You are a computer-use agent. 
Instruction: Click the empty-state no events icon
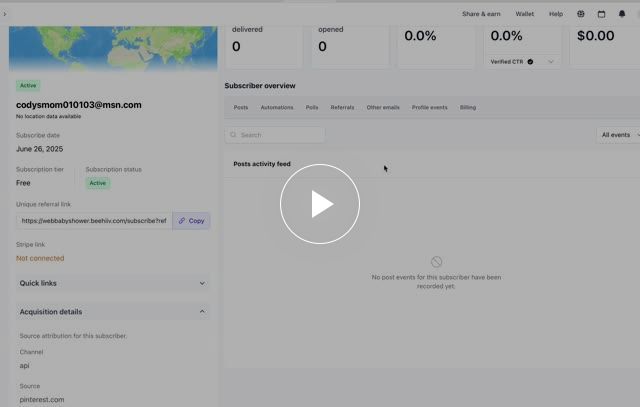(x=436, y=262)
